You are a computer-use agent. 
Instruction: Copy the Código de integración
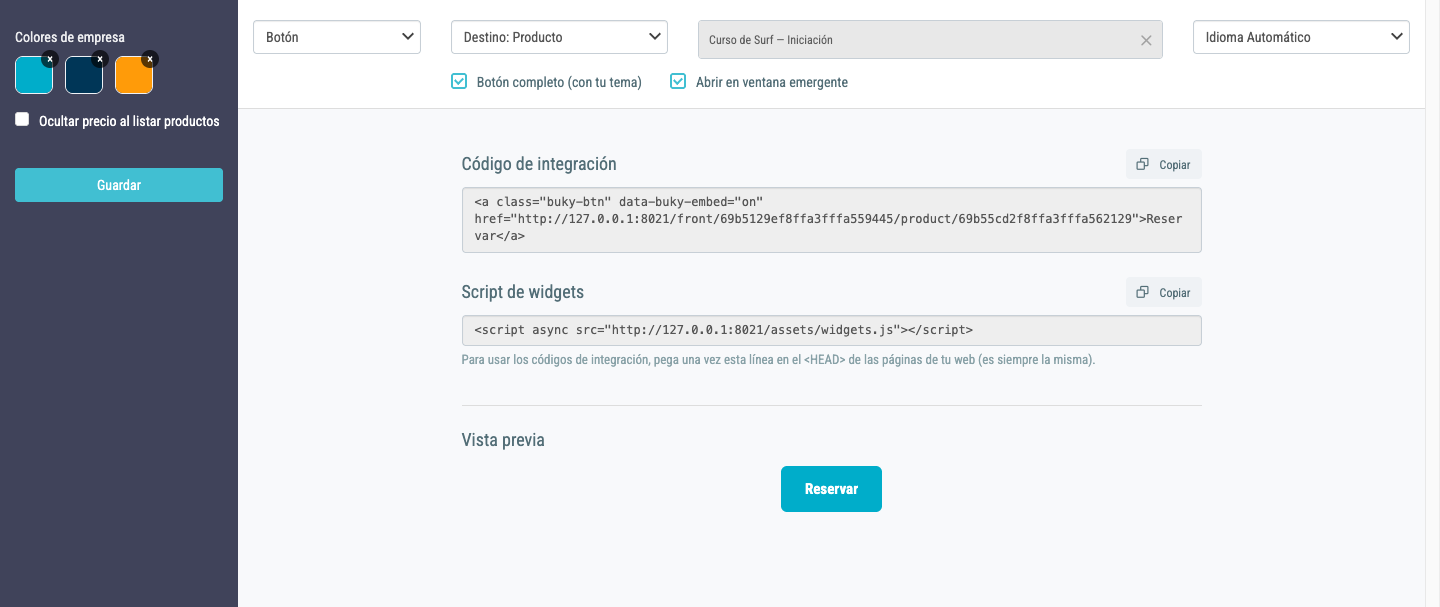(x=1164, y=164)
